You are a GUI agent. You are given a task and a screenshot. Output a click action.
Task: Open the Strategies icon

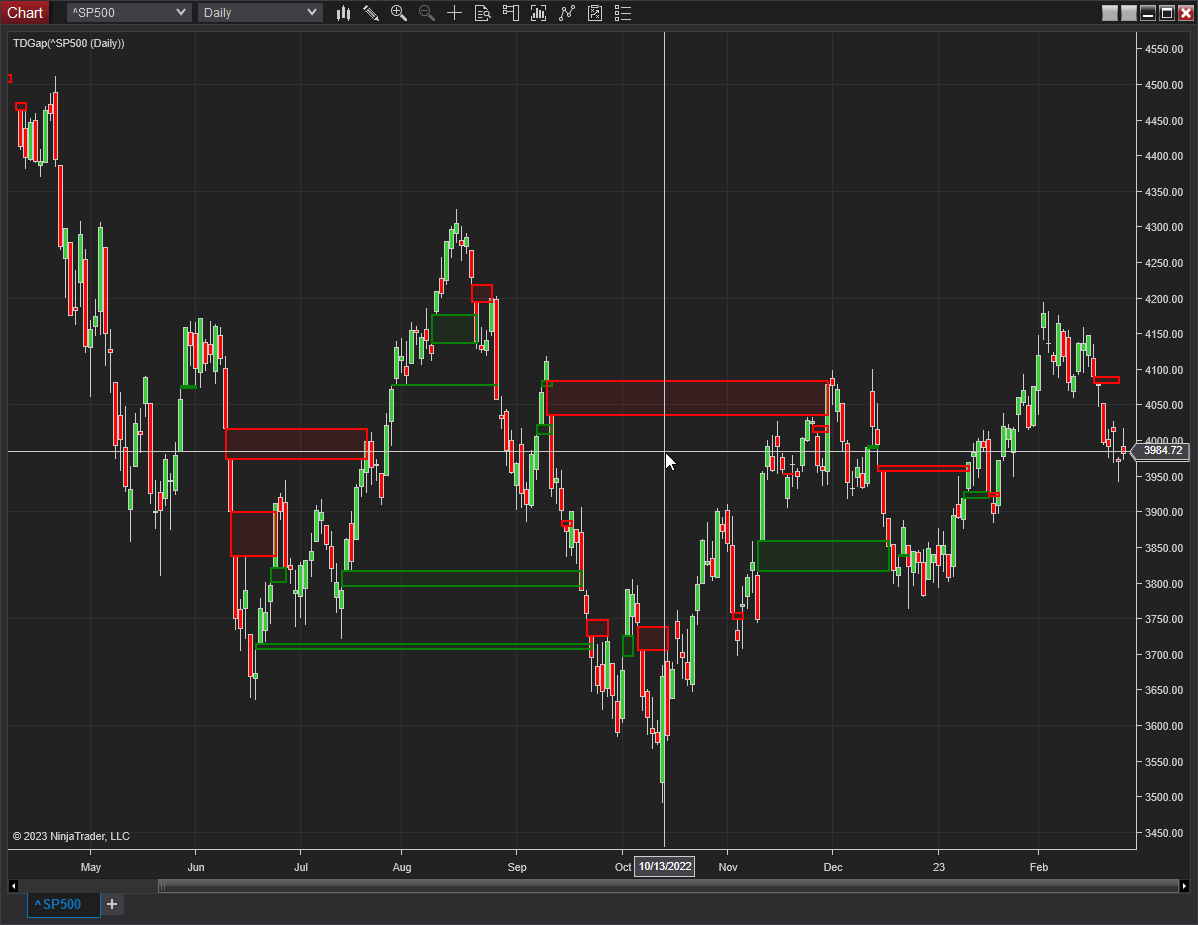[595, 13]
